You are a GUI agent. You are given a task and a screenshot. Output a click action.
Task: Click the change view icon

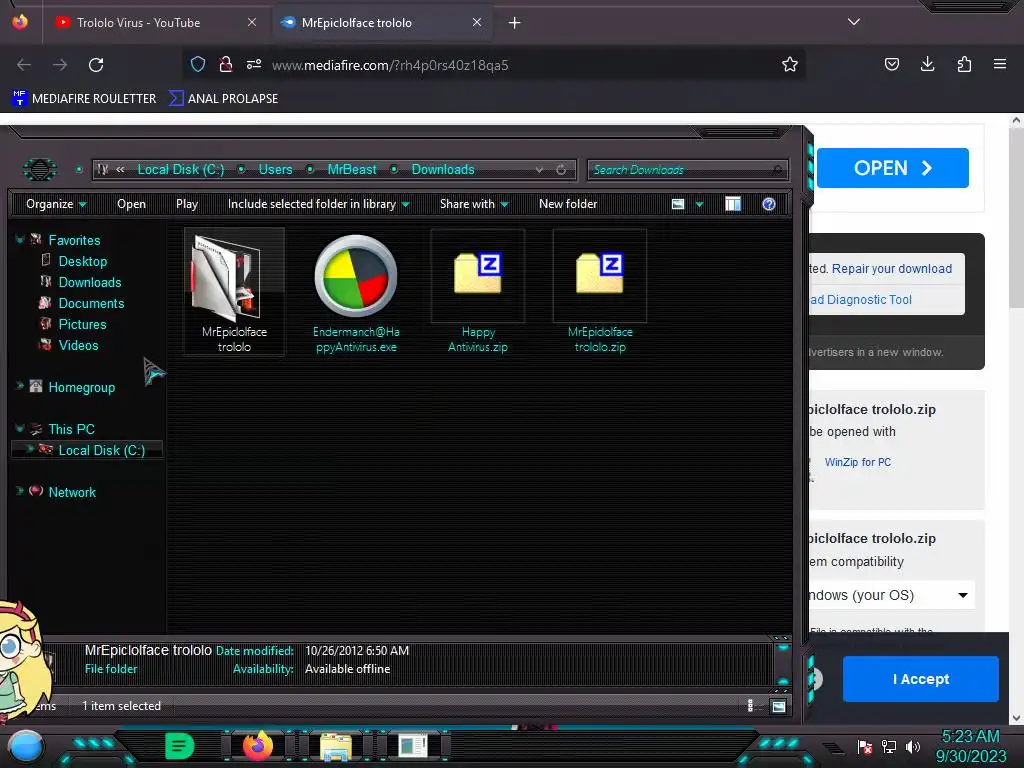click(x=678, y=204)
